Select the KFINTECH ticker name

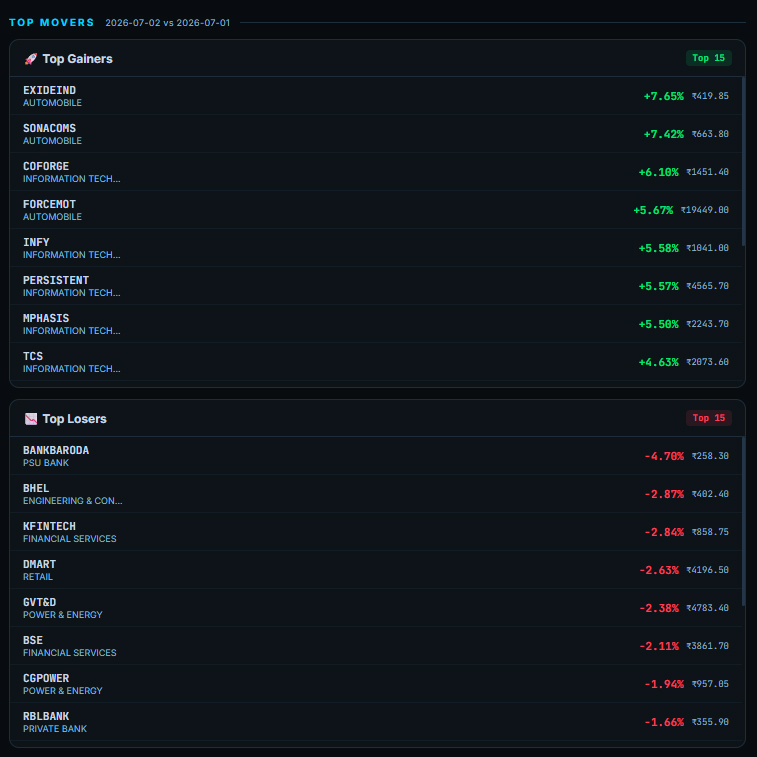point(49,526)
